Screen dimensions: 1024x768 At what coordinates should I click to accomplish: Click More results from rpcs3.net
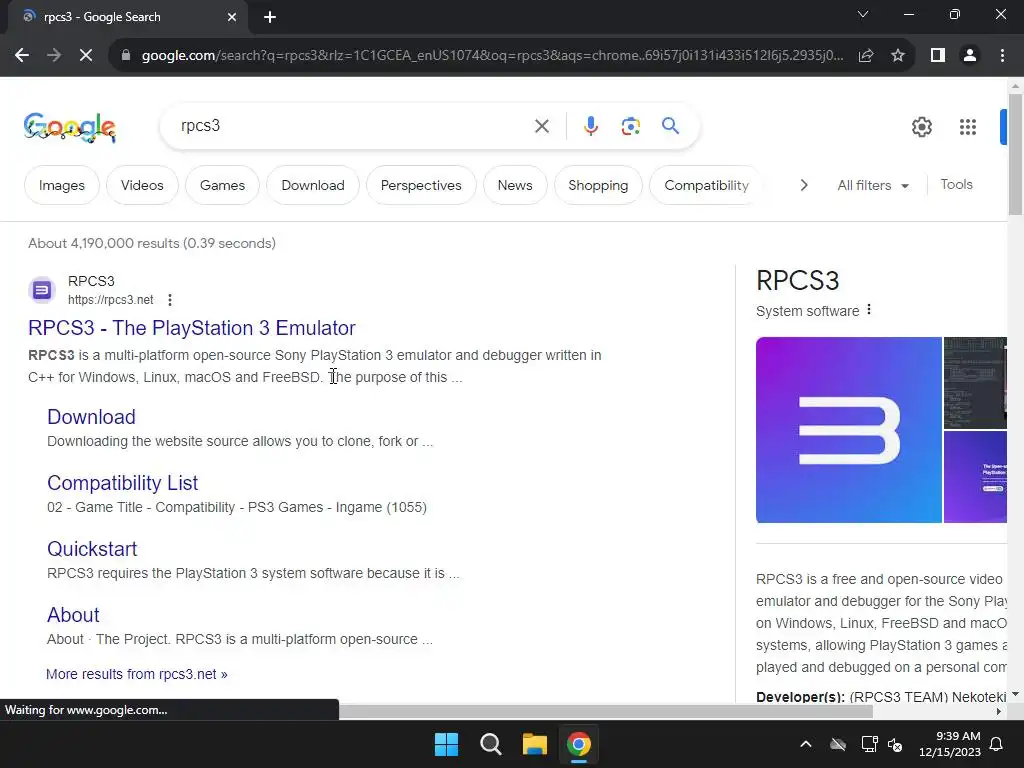coord(136,674)
